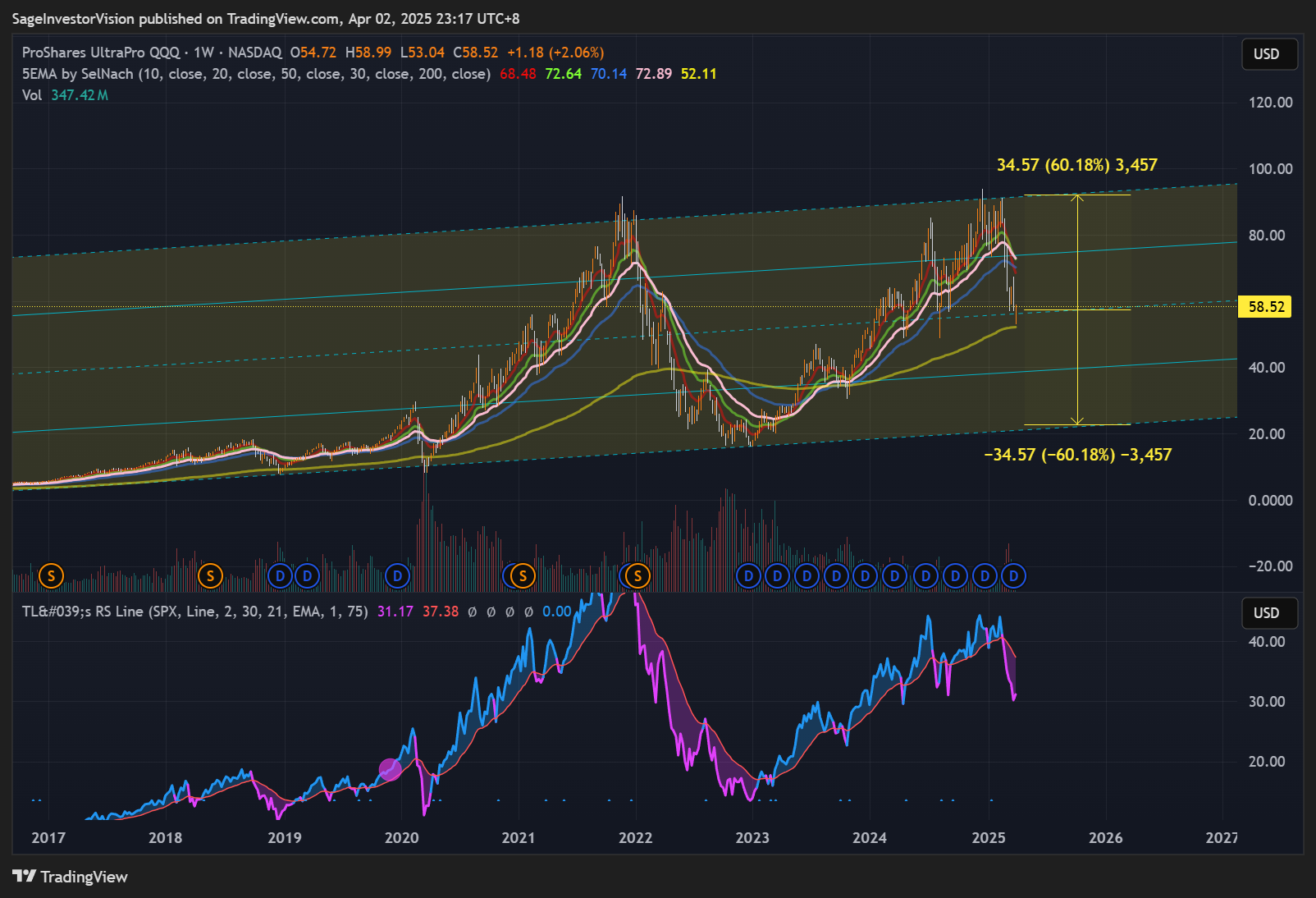The image size is (1316, 898).
Task: Click the lower measure label −34.57 (−60.18%)
Action: click(x=1077, y=455)
